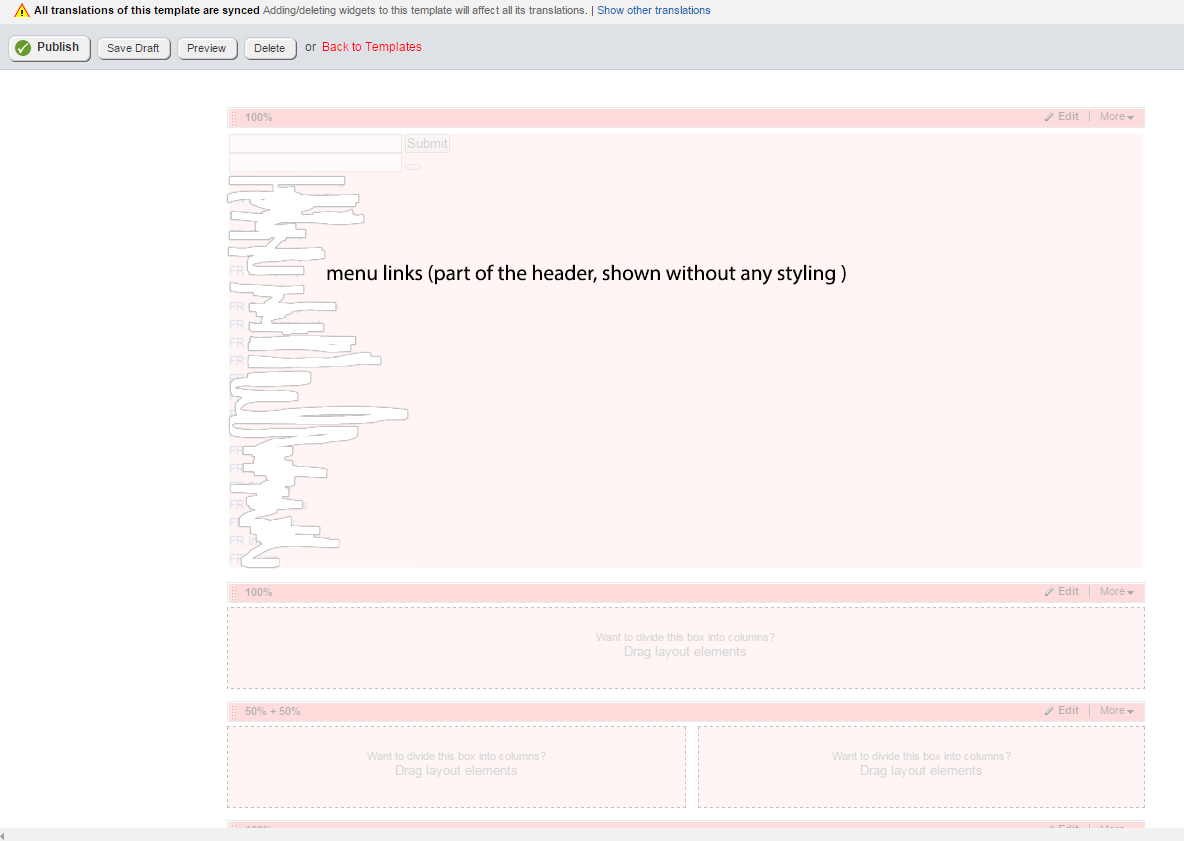Click the faded Submit button in the header
This screenshot has width=1184, height=841.
[427, 143]
